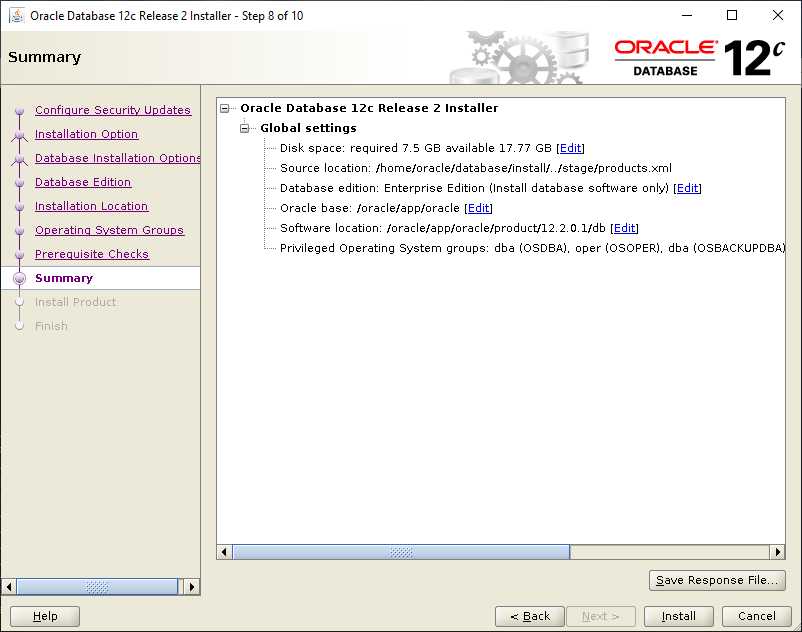Click Edit link for Software location
This screenshot has height=632, width=802.
pyautogui.click(x=625, y=228)
